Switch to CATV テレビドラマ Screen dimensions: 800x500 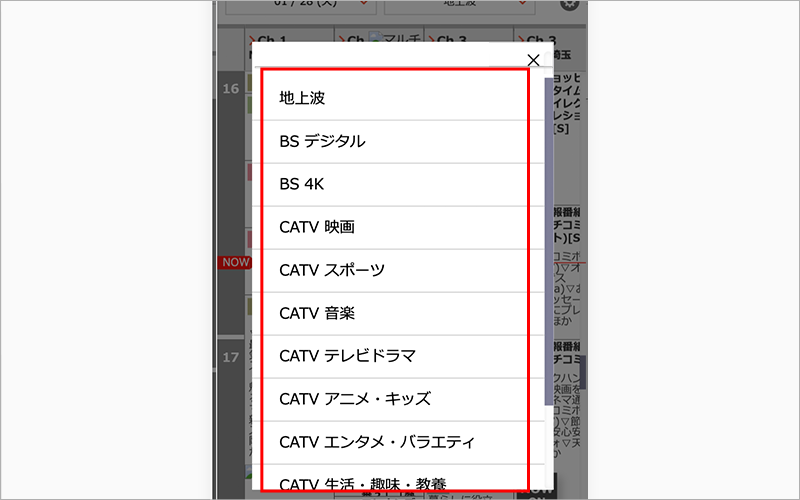click(x=395, y=356)
